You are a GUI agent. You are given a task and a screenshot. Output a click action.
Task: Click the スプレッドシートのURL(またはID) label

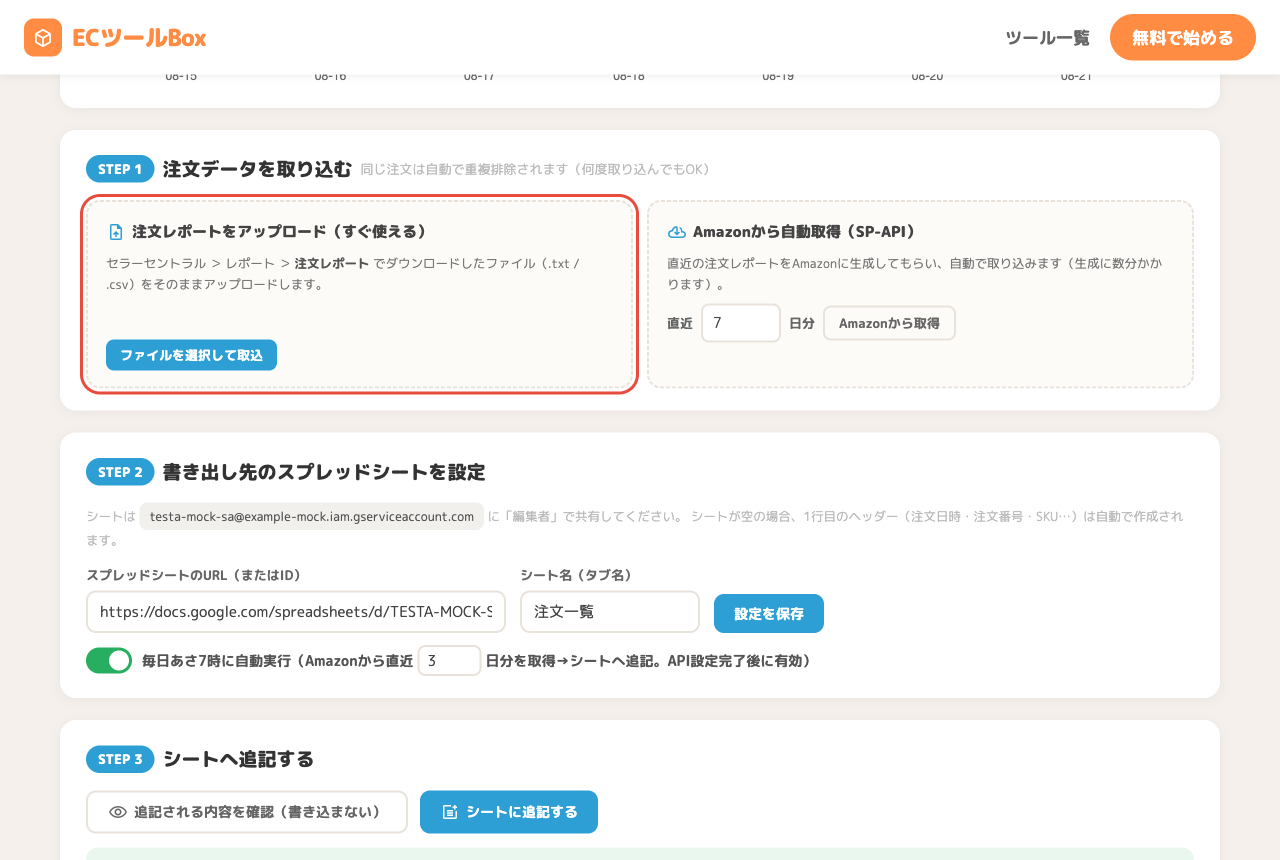coord(194,575)
